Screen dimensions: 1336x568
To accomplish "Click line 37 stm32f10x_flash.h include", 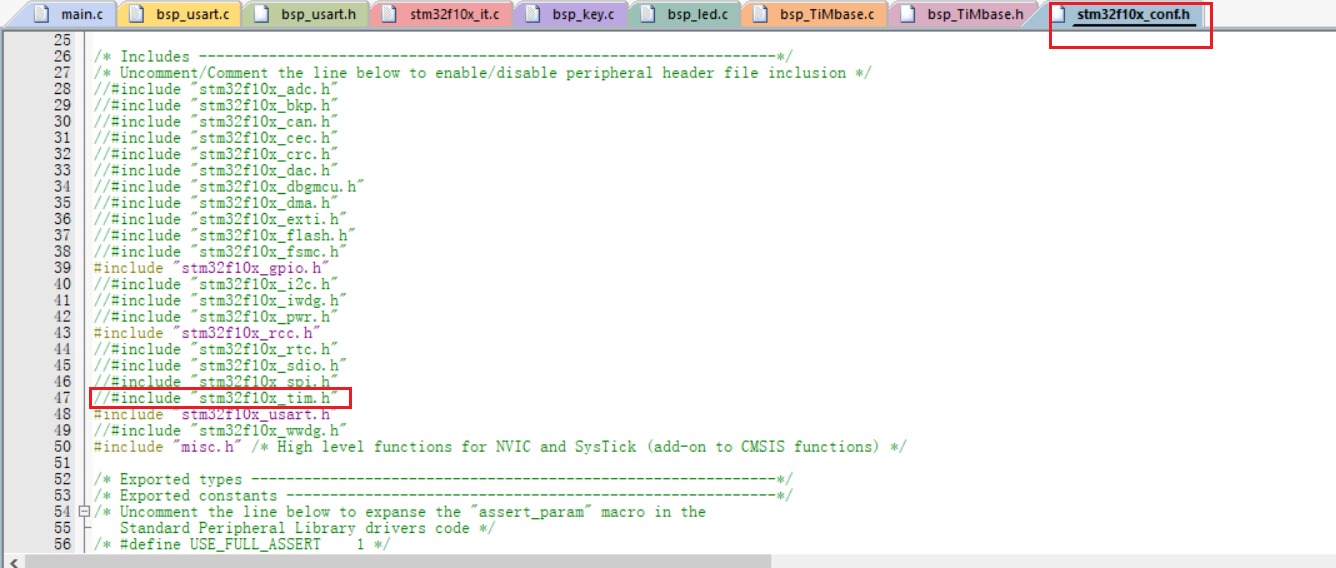I will [x=224, y=235].
